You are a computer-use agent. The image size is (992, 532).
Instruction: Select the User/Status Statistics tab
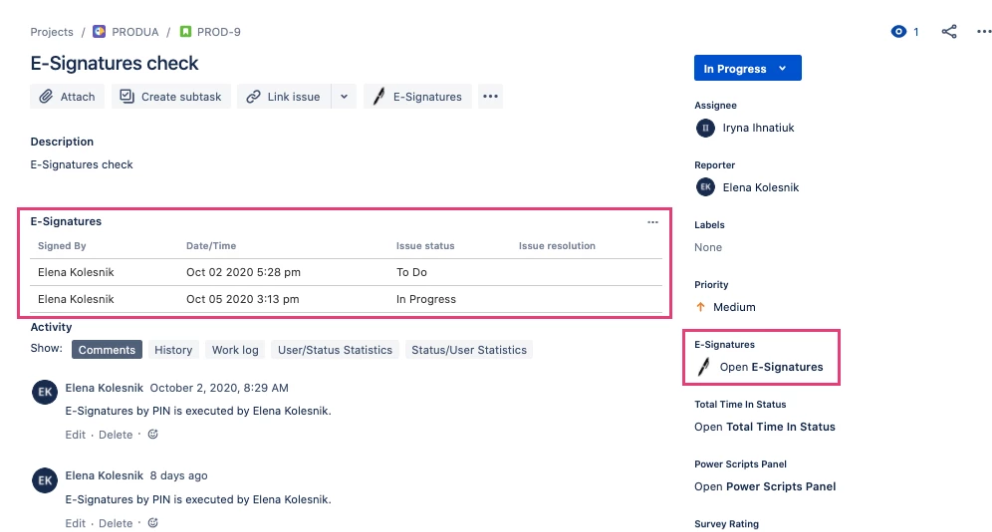(x=335, y=350)
